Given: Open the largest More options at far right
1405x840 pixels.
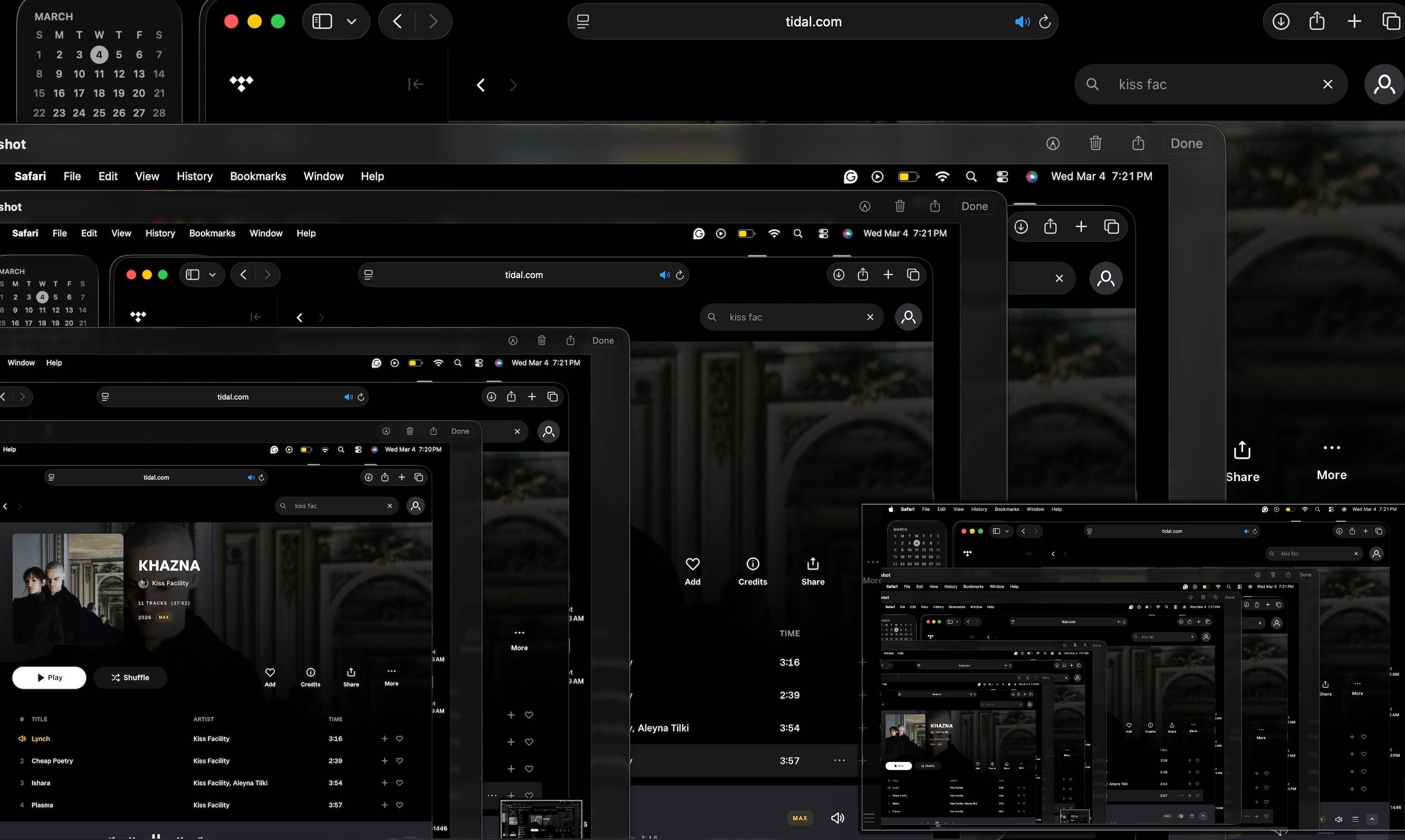Looking at the screenshot, I should pyautogui.click(x=1331, y=462).
